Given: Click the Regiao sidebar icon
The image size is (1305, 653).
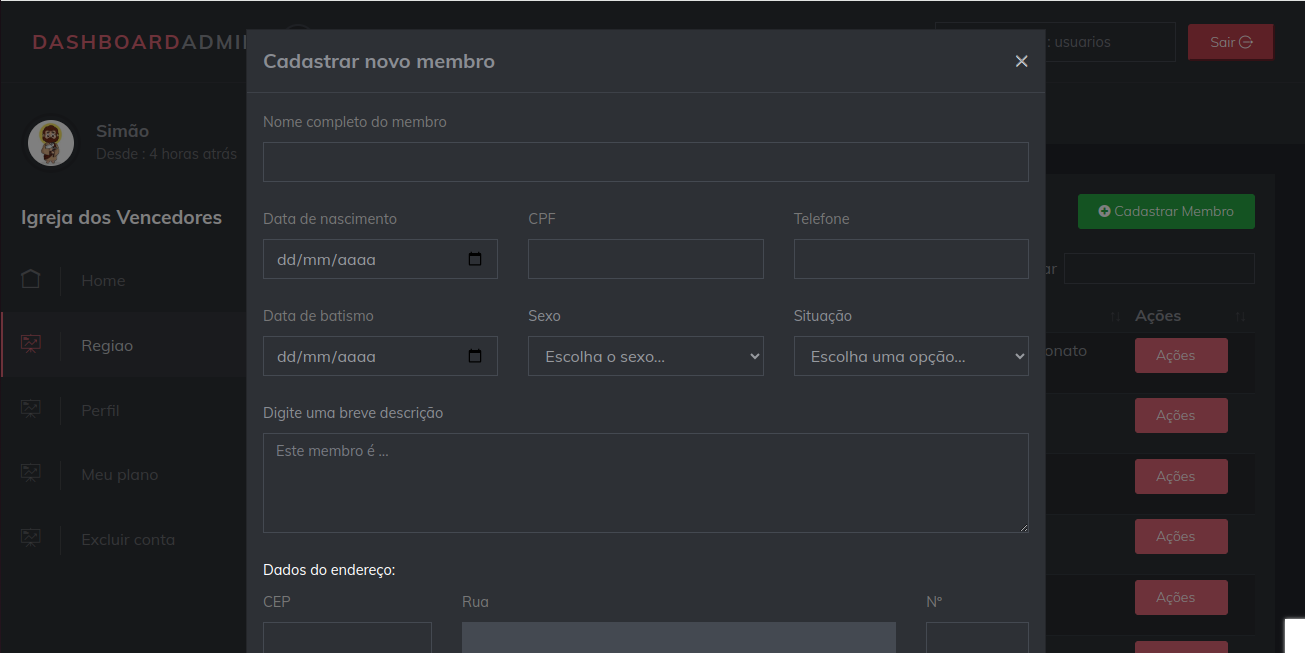Looking at the screenshot, I should point(31,345).
